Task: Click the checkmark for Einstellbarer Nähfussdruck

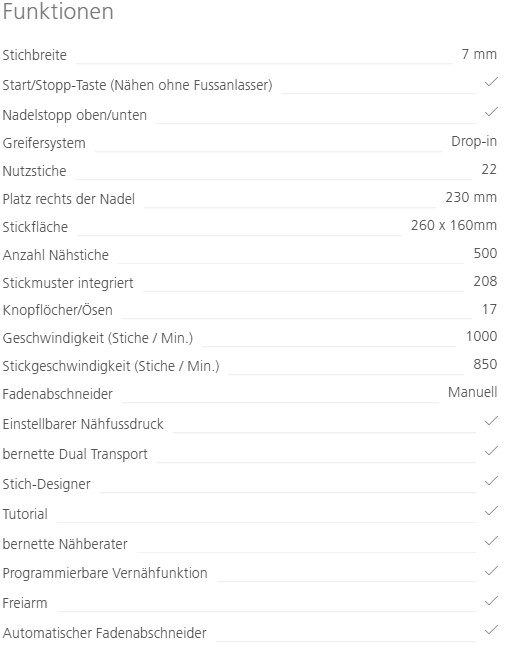Action: [491, 420]
